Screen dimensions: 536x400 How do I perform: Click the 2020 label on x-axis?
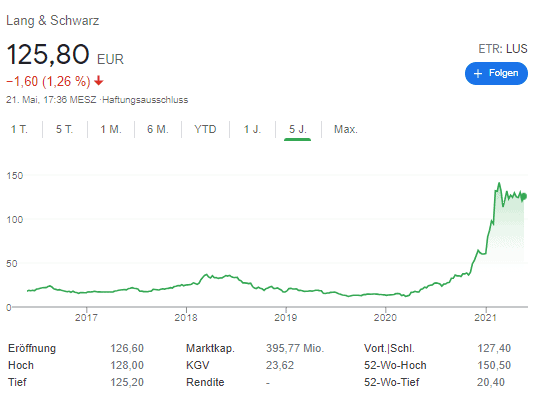coord(385,318)
